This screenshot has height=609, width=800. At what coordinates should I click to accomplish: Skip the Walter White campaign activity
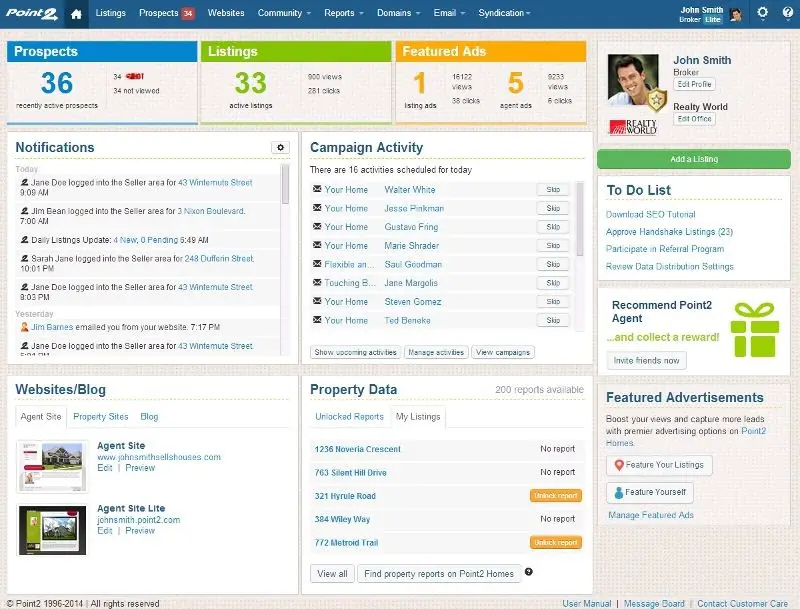click(553, 190)
